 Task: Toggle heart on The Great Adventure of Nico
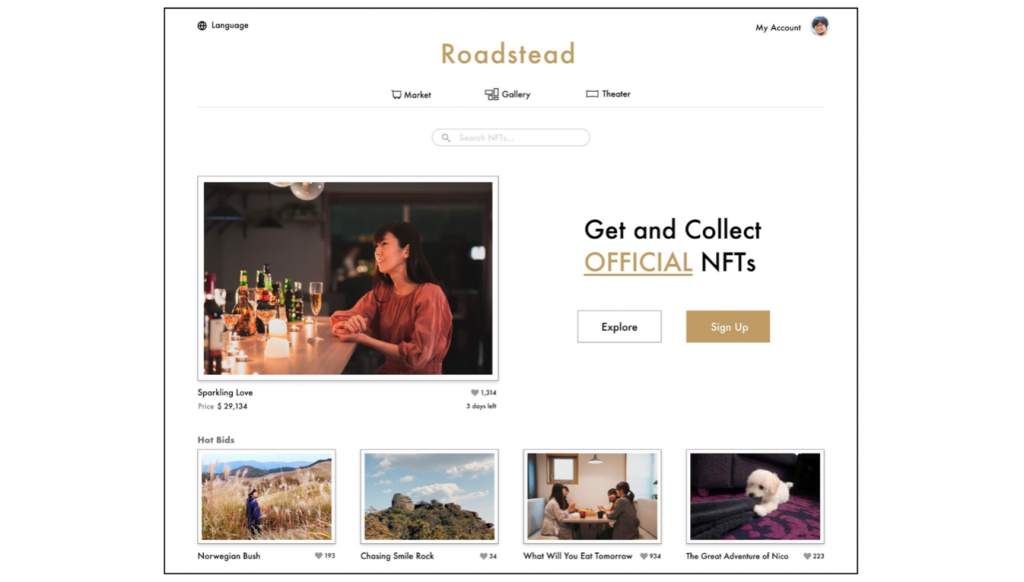pyautogui.click(x=807, y=557)
